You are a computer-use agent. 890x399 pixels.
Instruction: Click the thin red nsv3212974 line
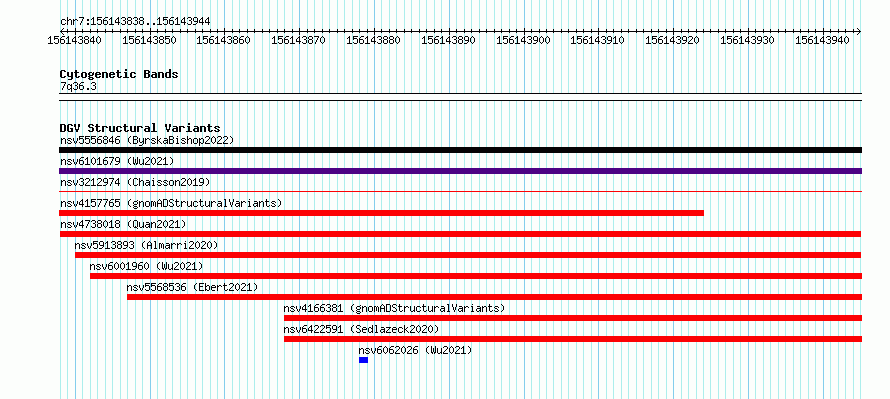click(460, 192)
